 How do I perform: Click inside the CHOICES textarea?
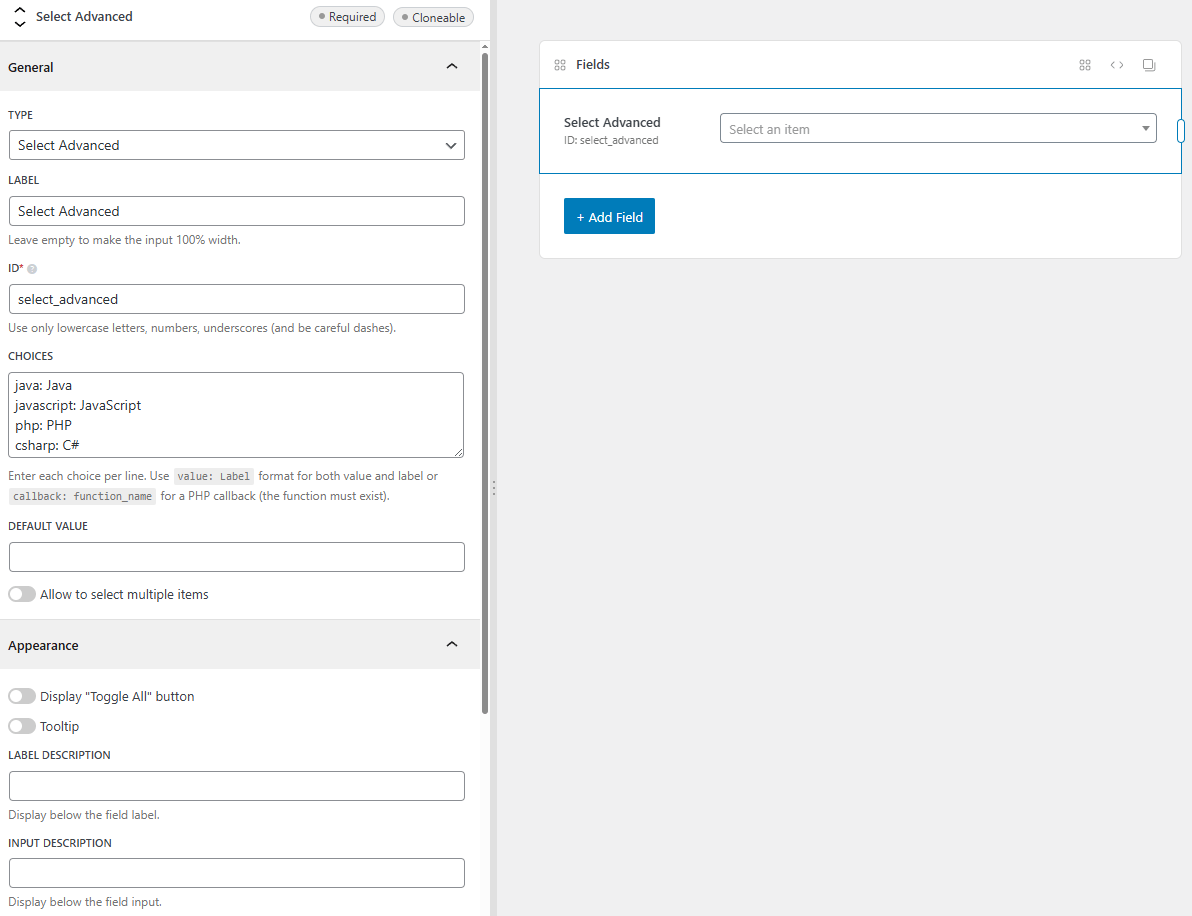pyautogui.click(x=236, y=414)
